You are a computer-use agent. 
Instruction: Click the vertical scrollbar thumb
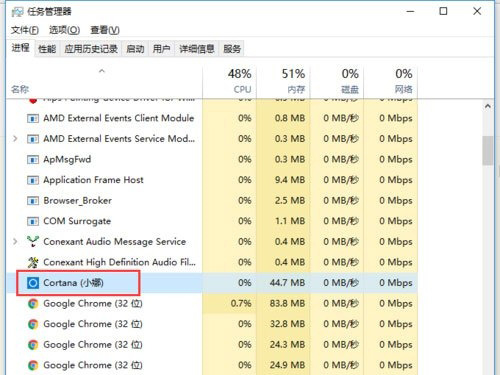(x=488, y=150)
